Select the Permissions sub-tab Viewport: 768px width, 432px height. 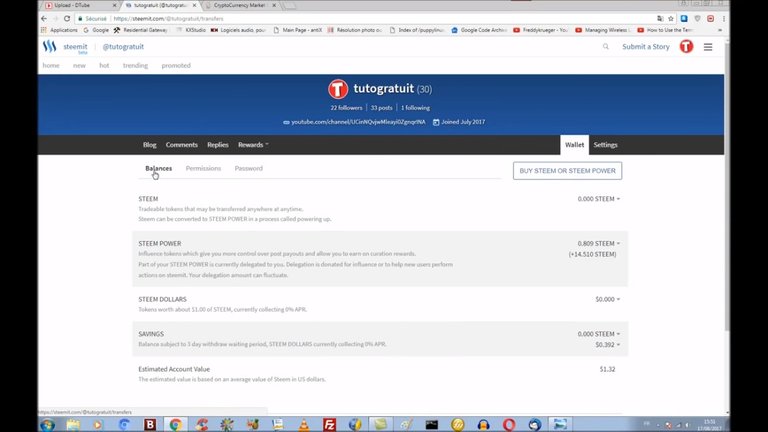tap(203, 168)
